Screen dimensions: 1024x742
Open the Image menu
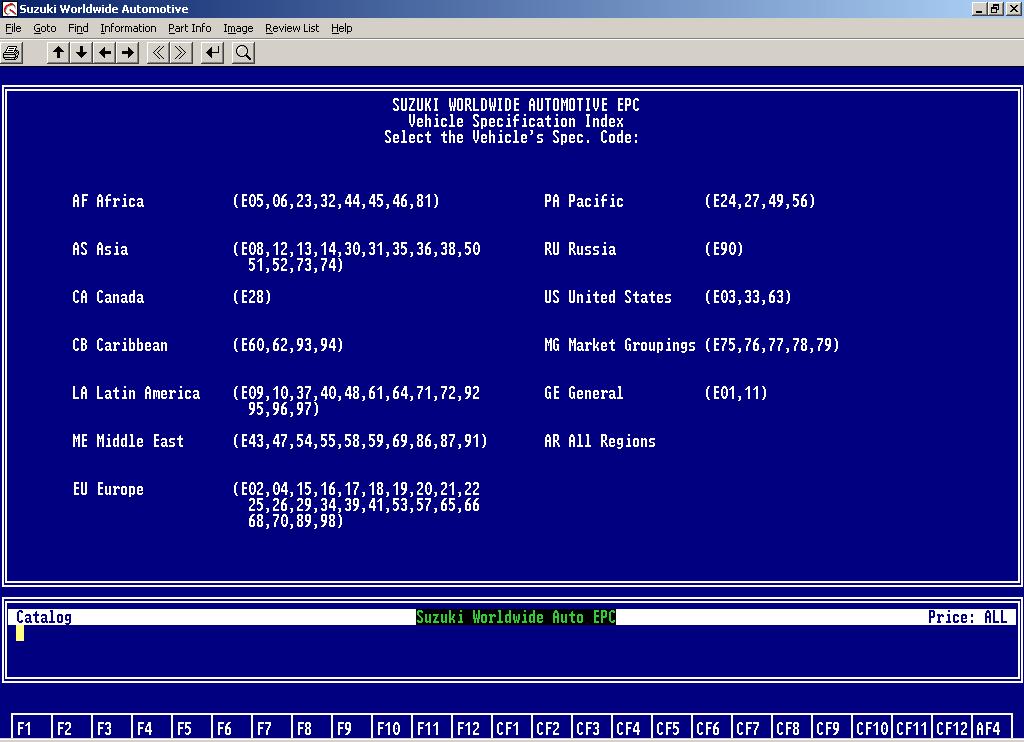238,28
